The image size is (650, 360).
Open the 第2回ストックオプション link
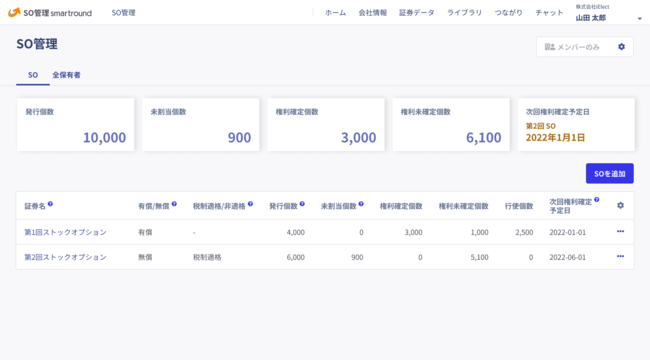[65, 257]
